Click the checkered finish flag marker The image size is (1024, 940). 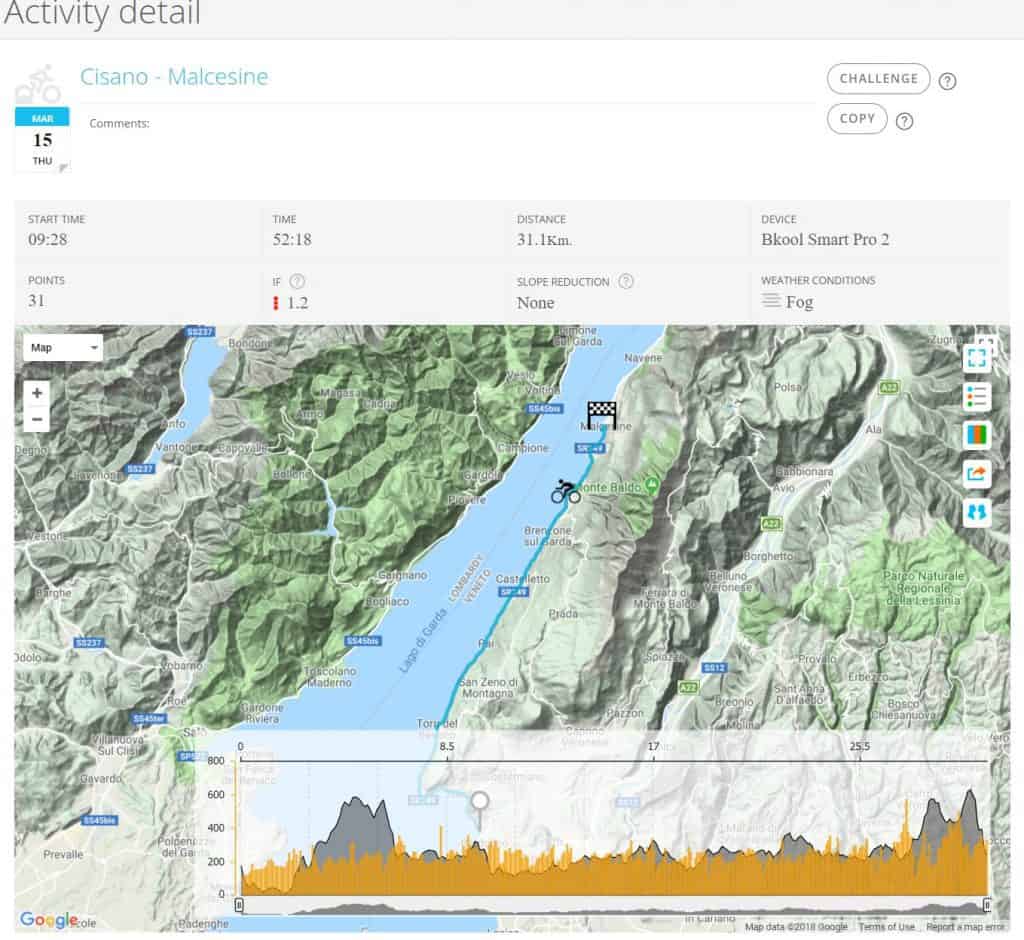pos(601,414)
